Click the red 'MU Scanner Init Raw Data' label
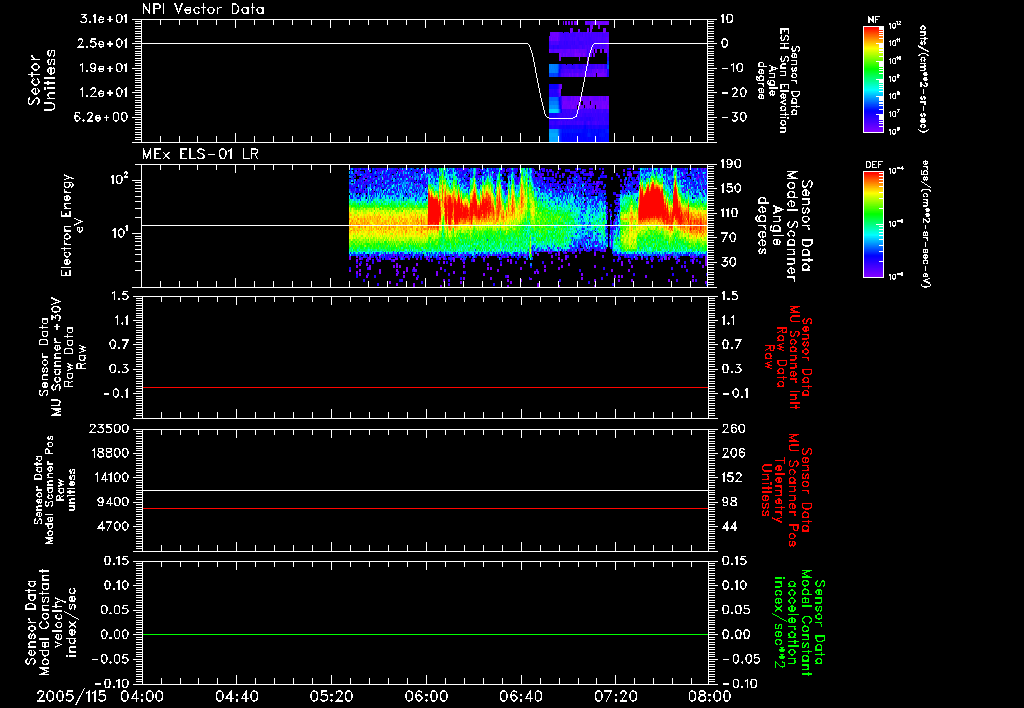Viewport: 1024px width, 708px height. click(x=788, y=357)
